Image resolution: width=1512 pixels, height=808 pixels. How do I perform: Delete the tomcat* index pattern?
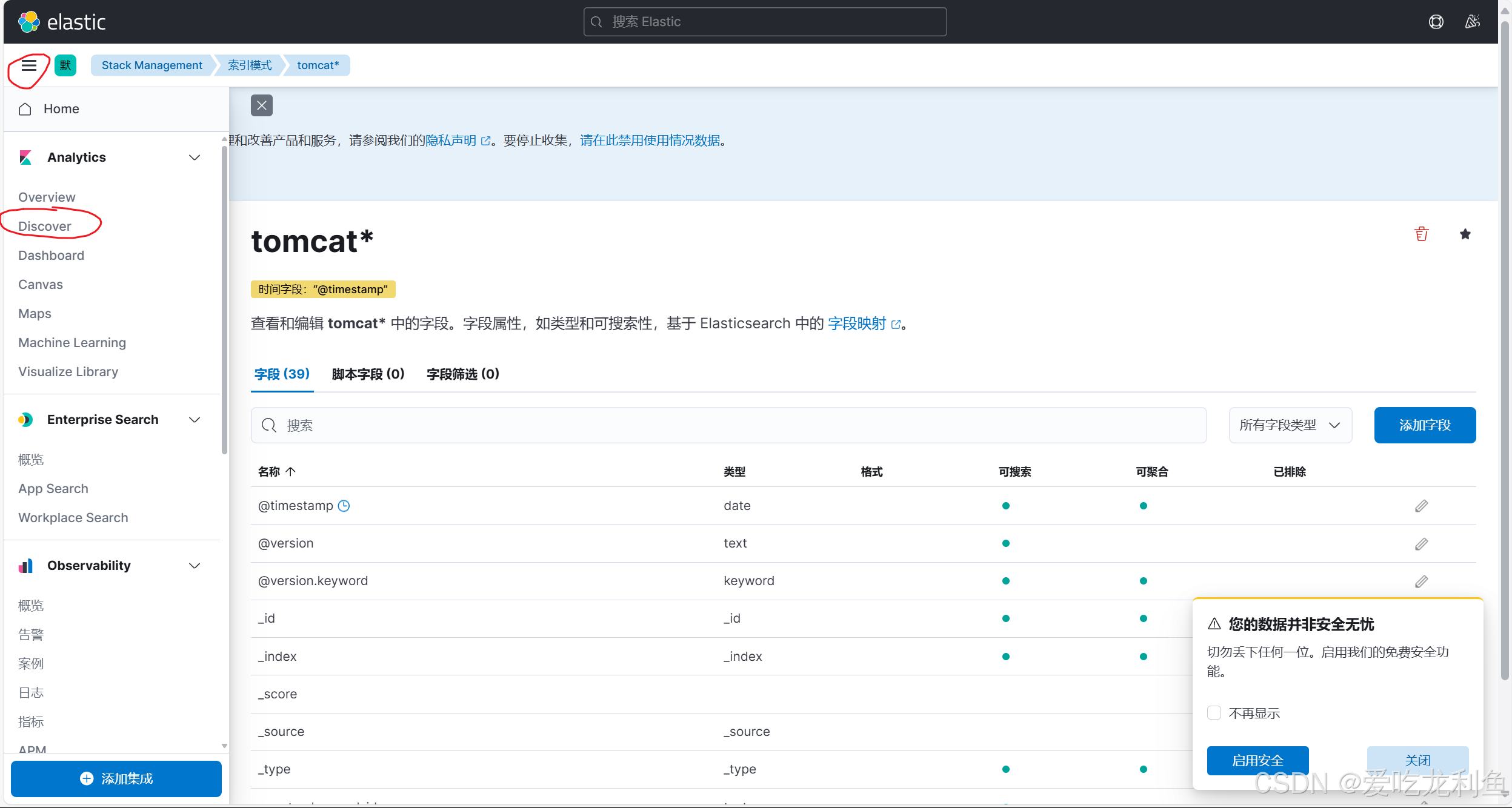1422,234
